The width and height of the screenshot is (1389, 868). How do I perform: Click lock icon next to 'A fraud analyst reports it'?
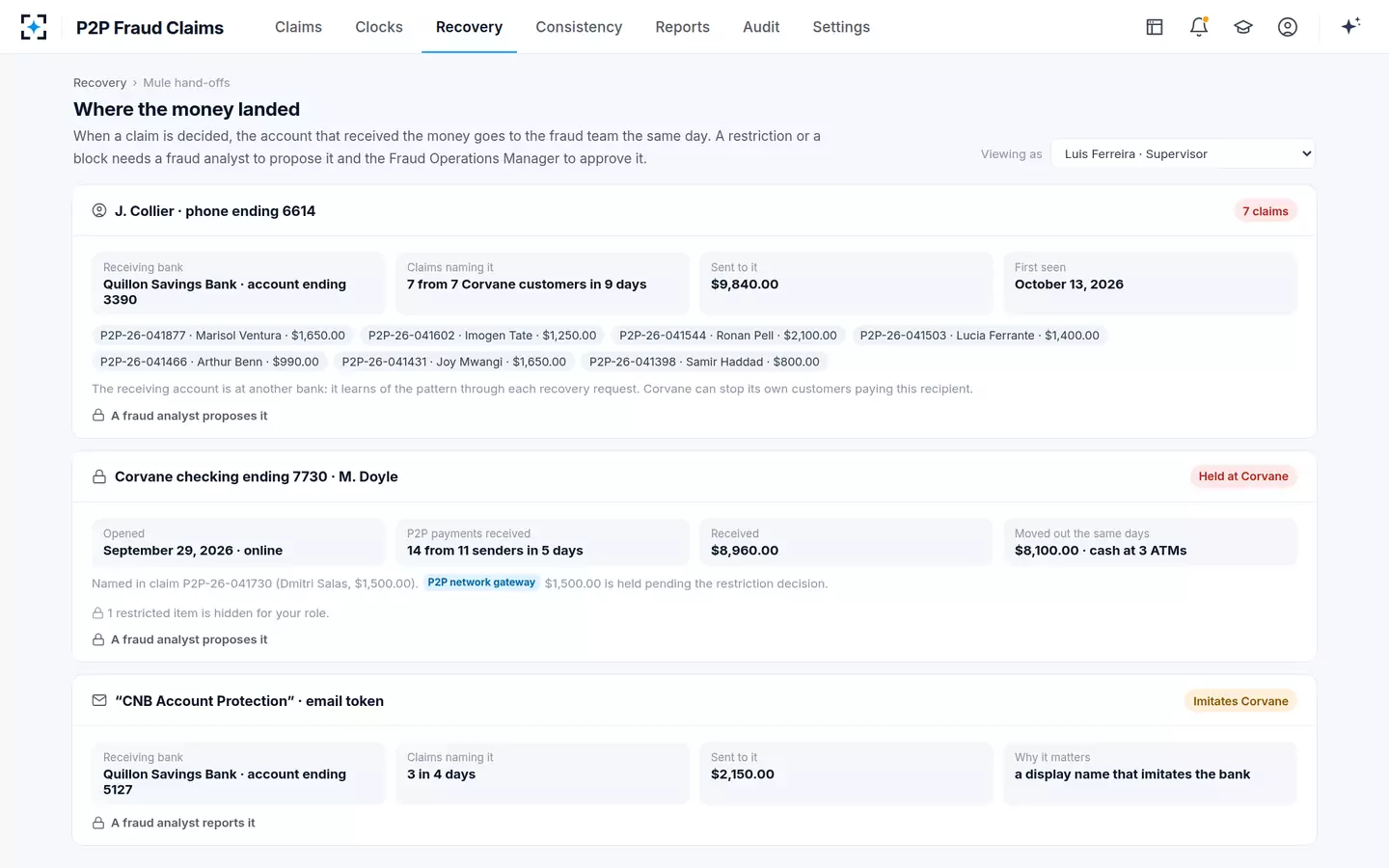[98, 823]
